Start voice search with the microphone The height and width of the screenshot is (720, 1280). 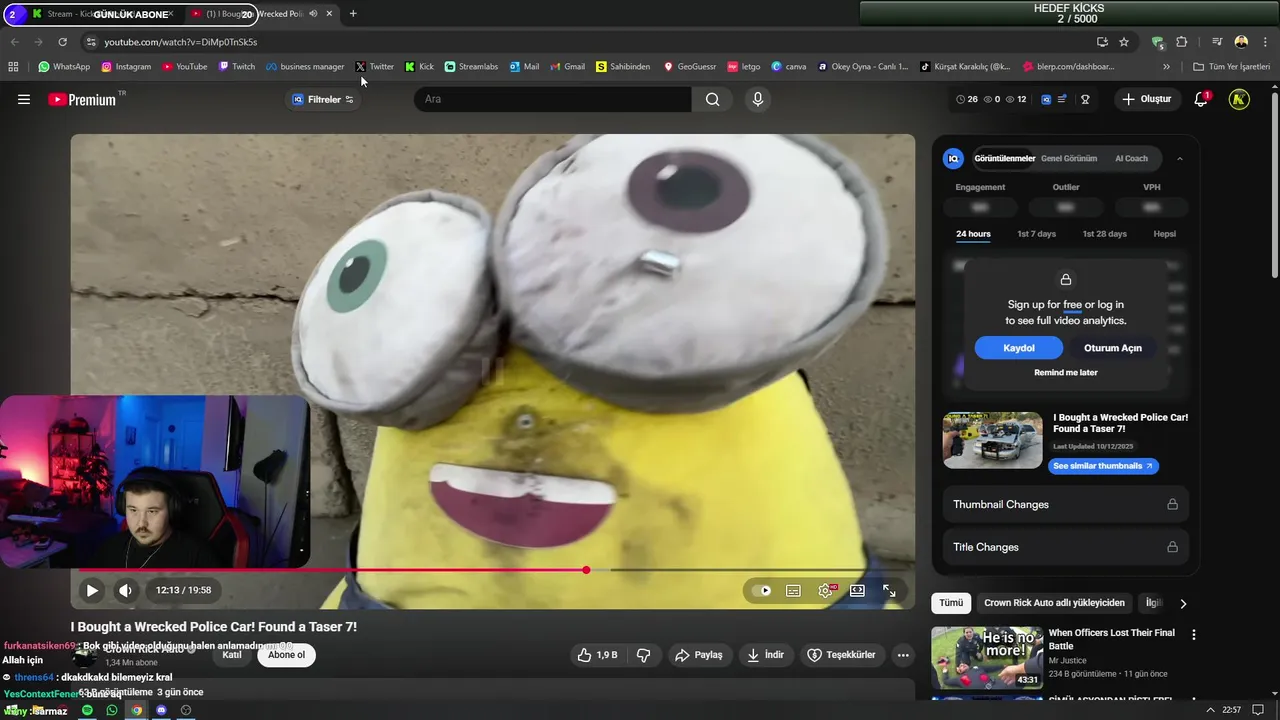tap(757, 99)
